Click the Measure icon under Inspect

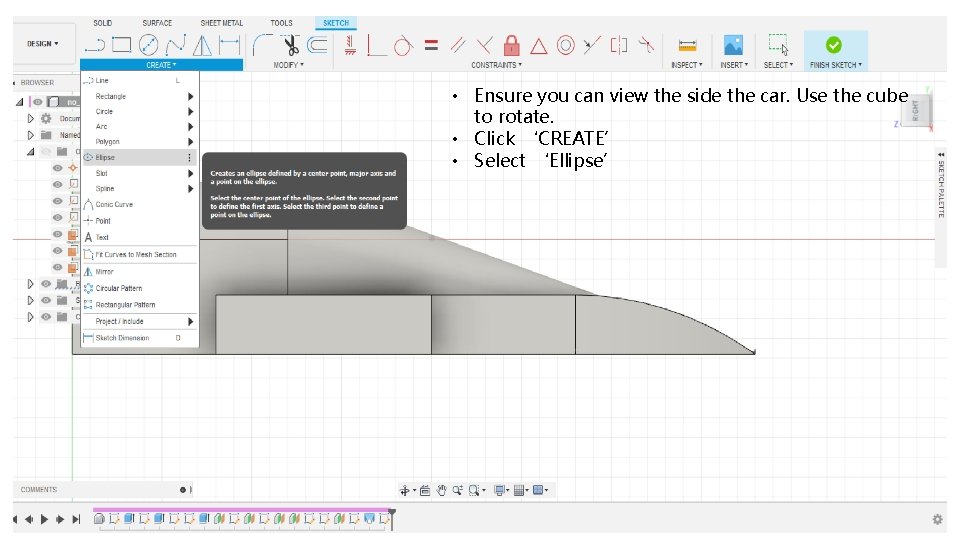coord(687,45)
